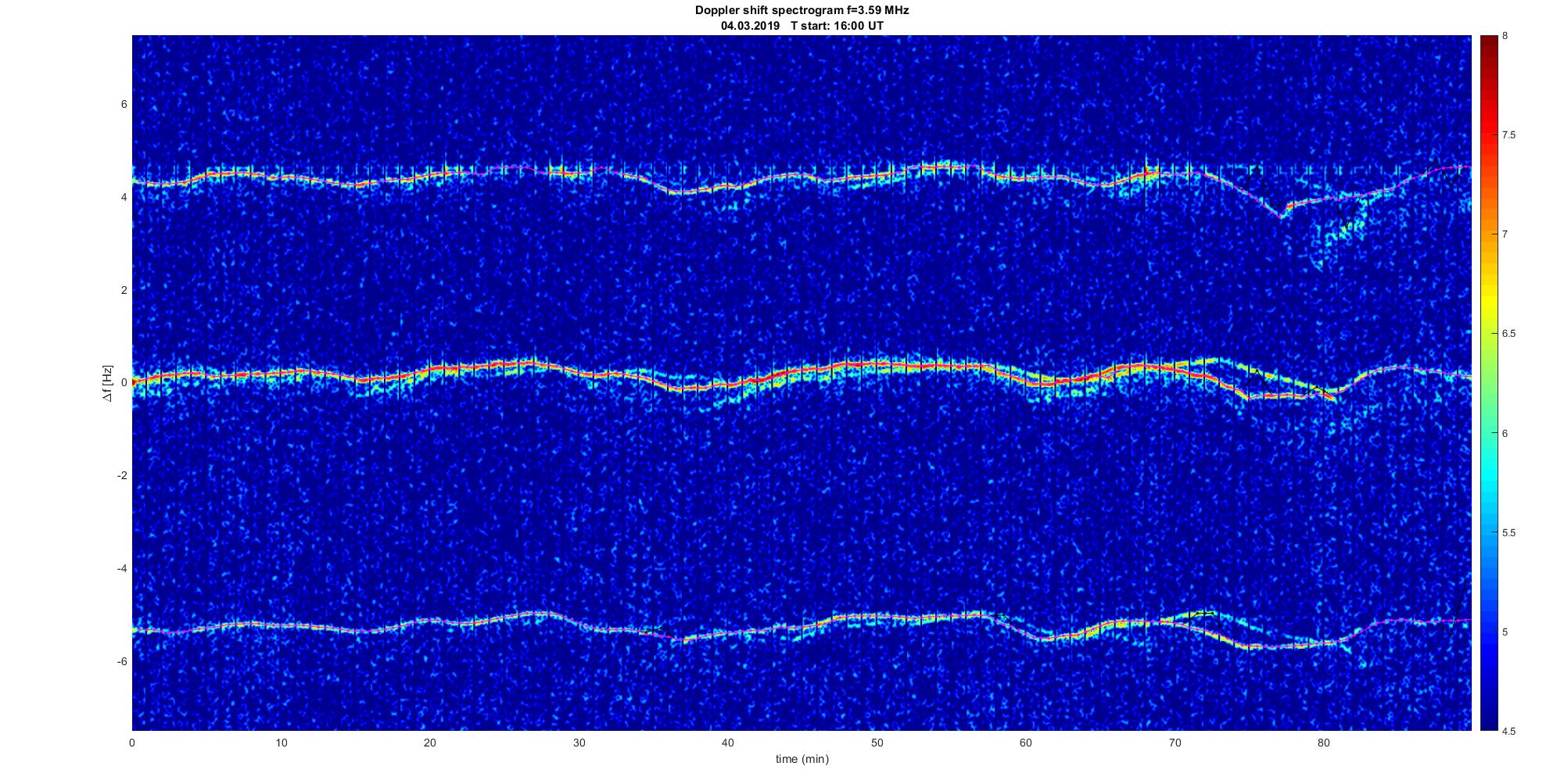1564x784 pixels.
Task: Click the lower trace dip near 37 minutes
Action: point(682,640)
